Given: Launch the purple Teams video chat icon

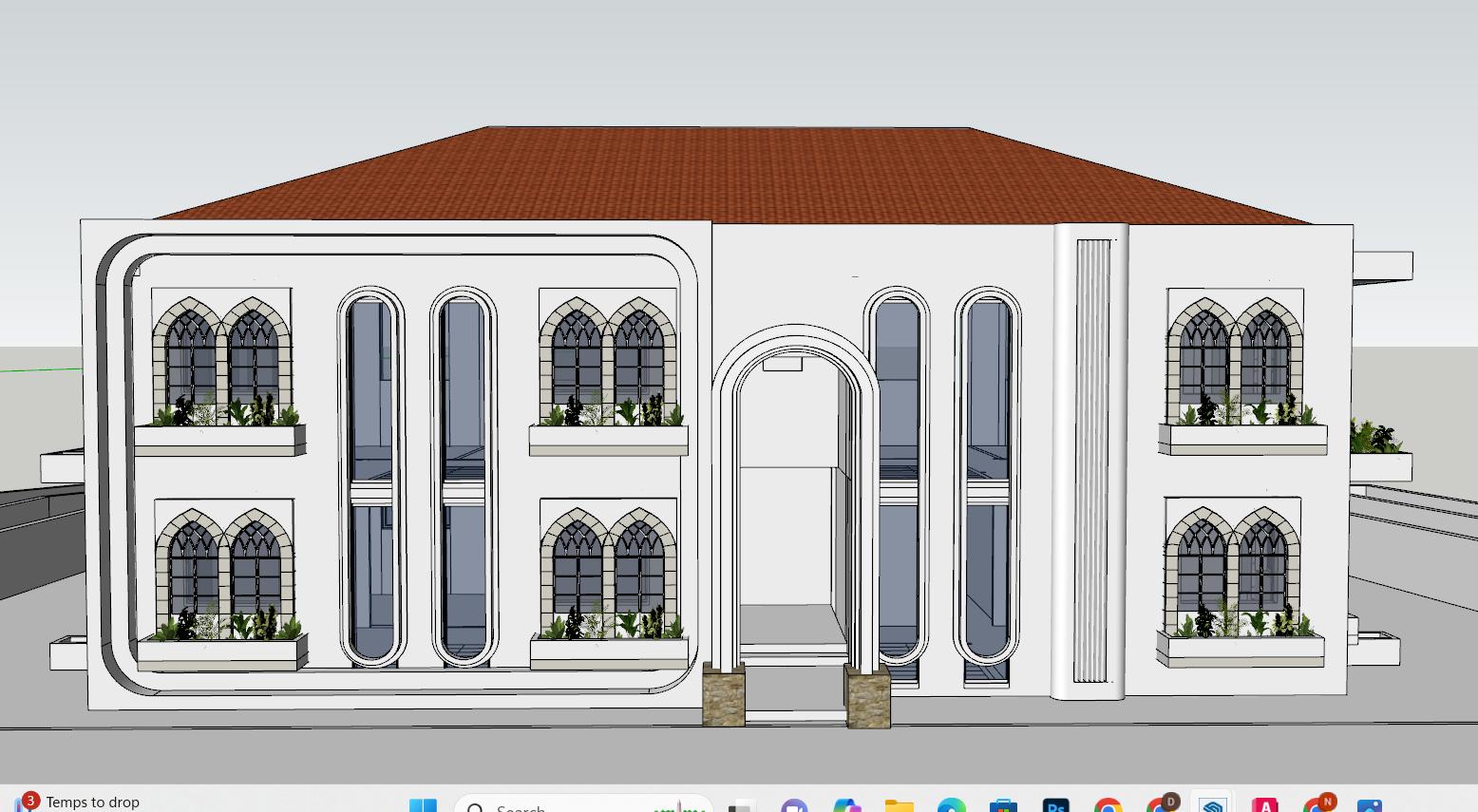Looking at the screenshot, I should (794, 806).
